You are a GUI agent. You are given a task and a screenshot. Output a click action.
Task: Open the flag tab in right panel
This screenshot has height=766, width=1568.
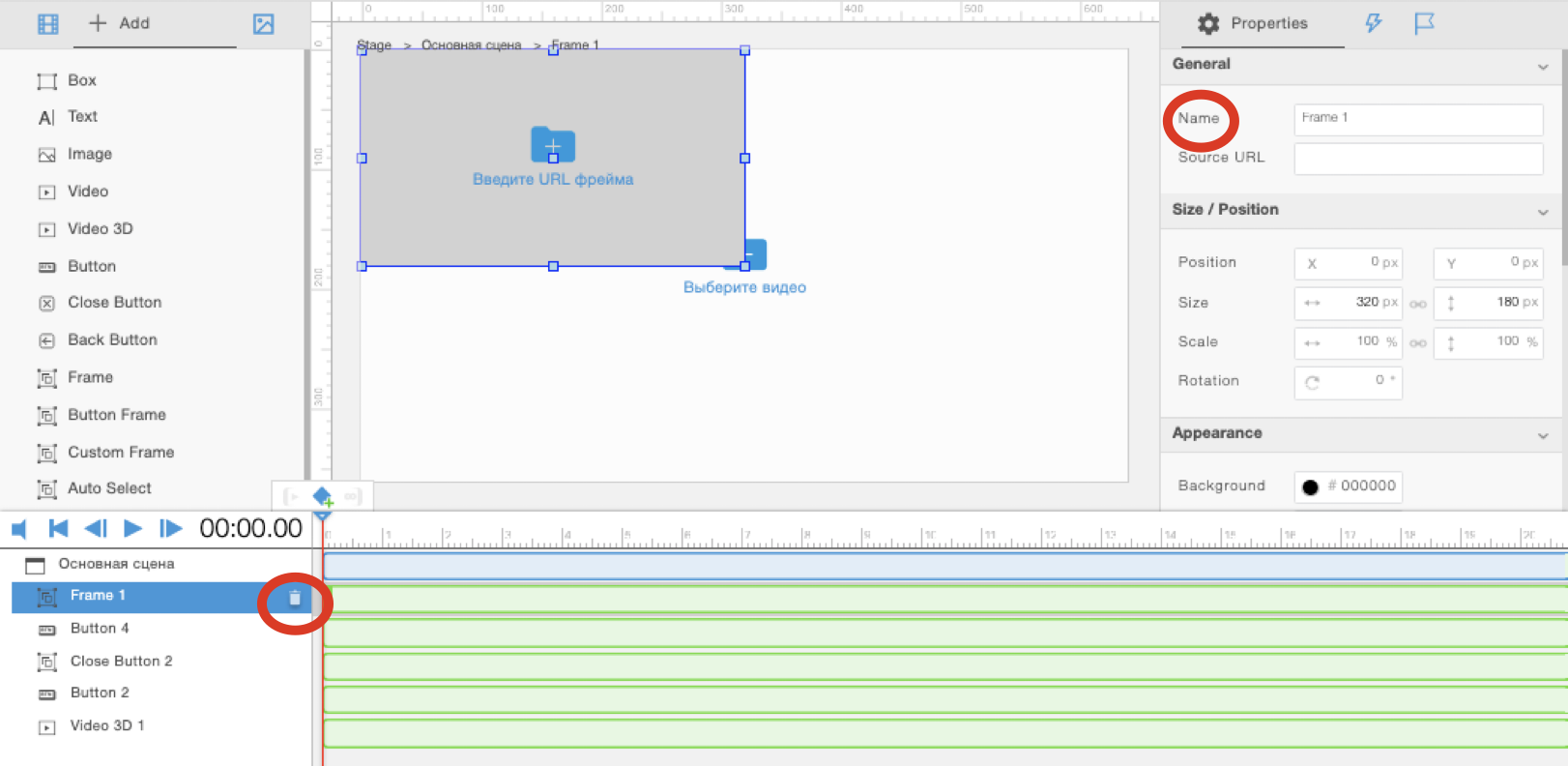point(1424,23)
